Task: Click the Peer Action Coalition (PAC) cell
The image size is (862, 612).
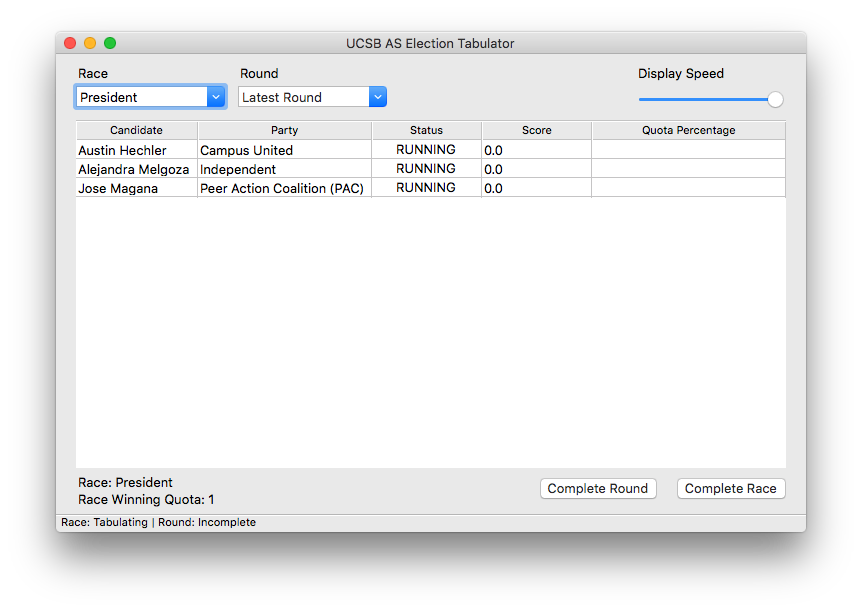Action: [x=282, y=189]
